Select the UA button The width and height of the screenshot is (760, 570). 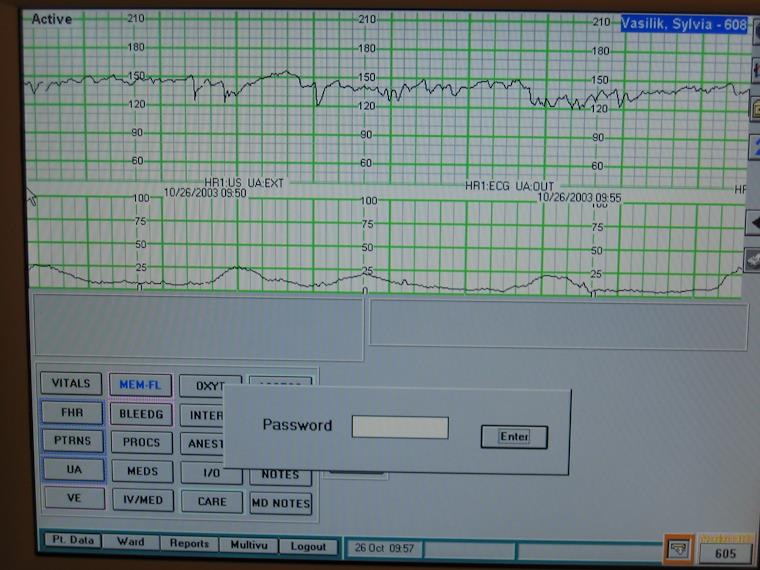71,469
